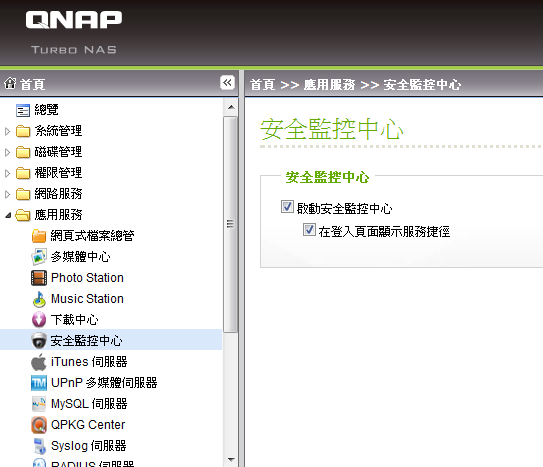
Task: Expand the 系統管理 tree node arrow
Action: coord(7,132)
